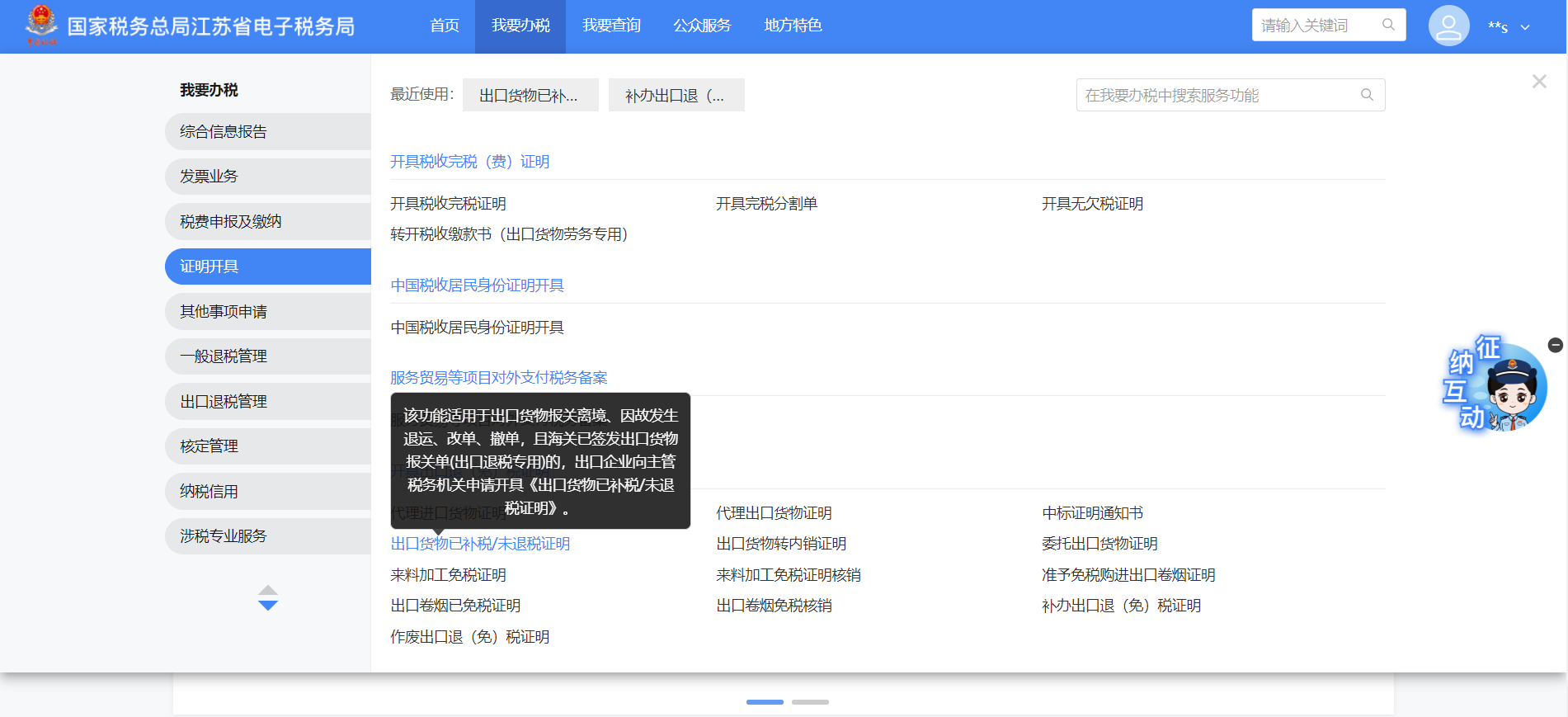Close the 我要办税 panel with X
Viewport: 1568px width, 717px height.
[1539, 82]
